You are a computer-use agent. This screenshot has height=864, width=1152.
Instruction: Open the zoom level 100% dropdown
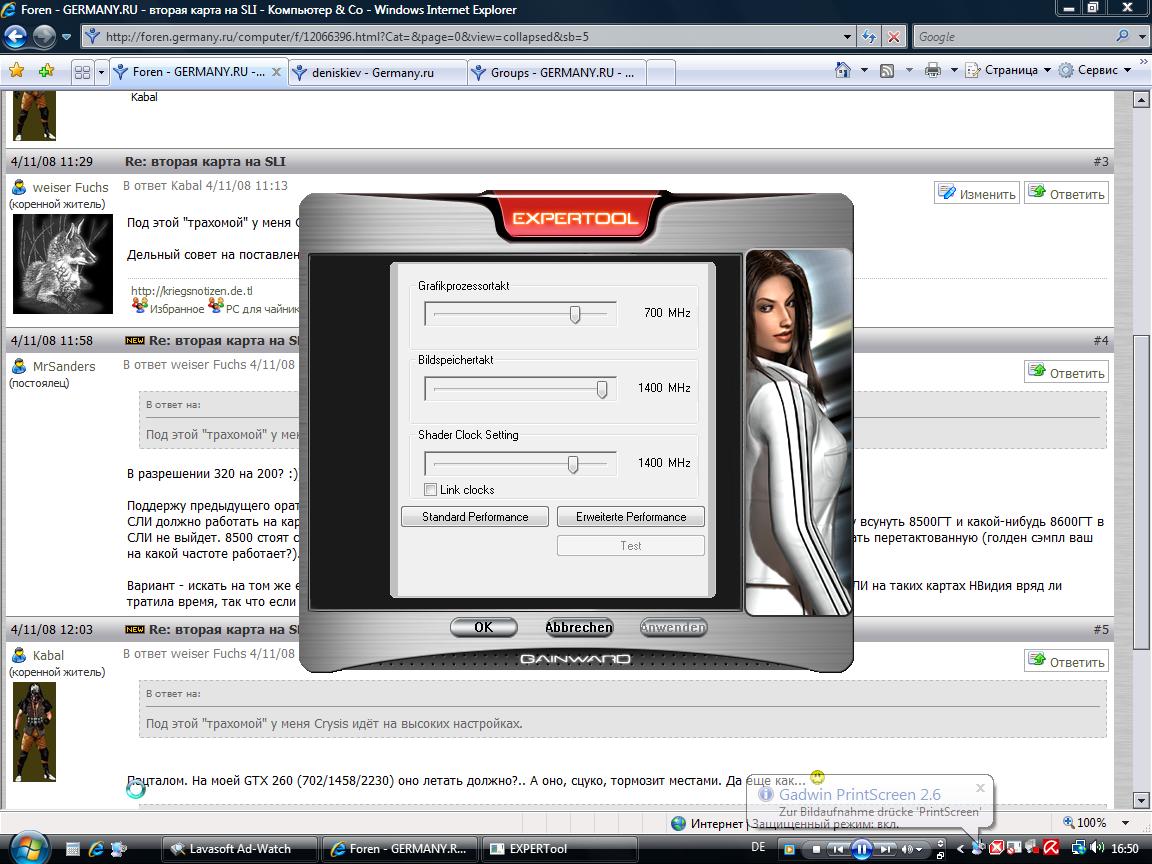click(1126, 823)
